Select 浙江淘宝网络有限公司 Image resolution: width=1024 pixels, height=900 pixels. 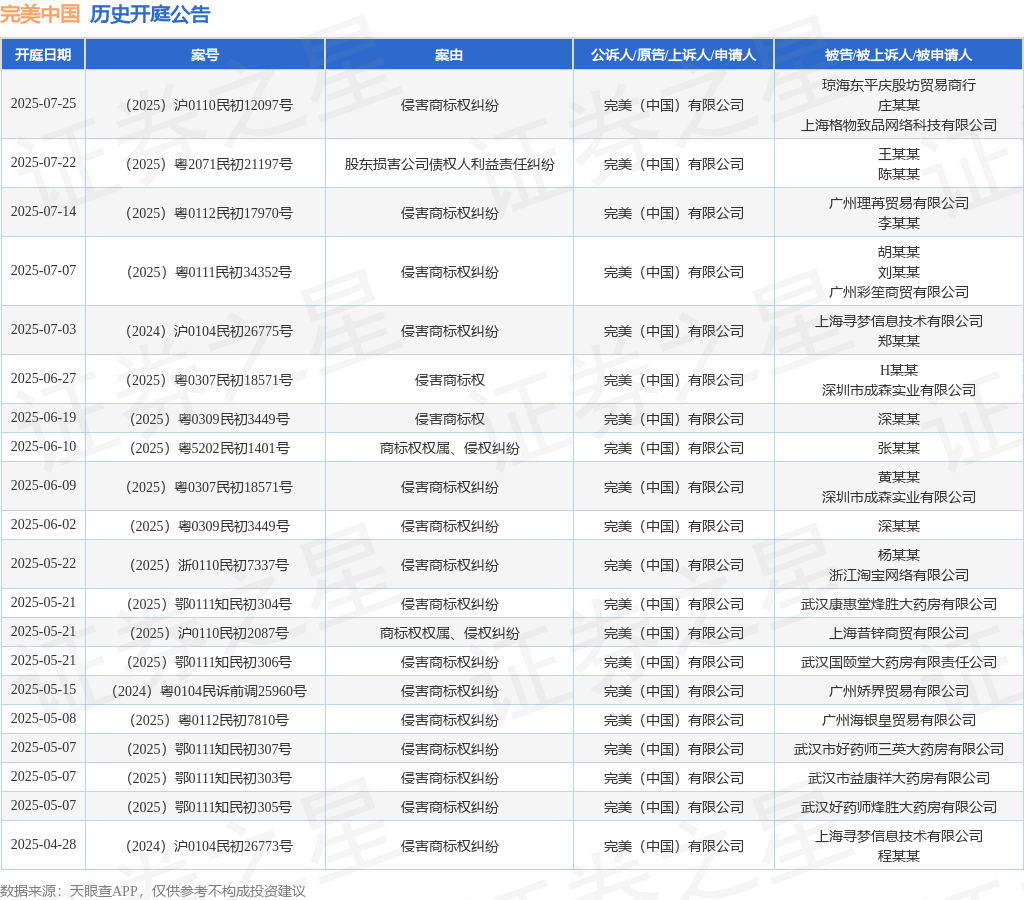tap(899, 575)
